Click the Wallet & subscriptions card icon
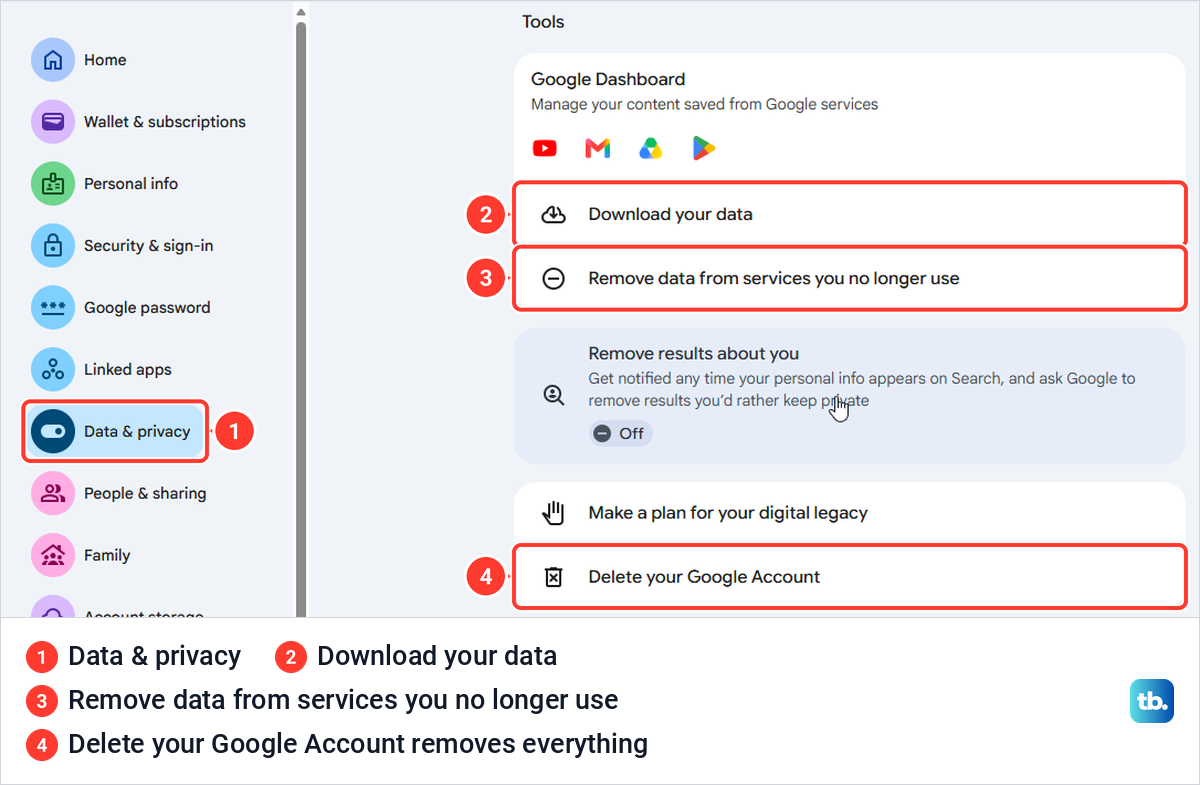 53,122
